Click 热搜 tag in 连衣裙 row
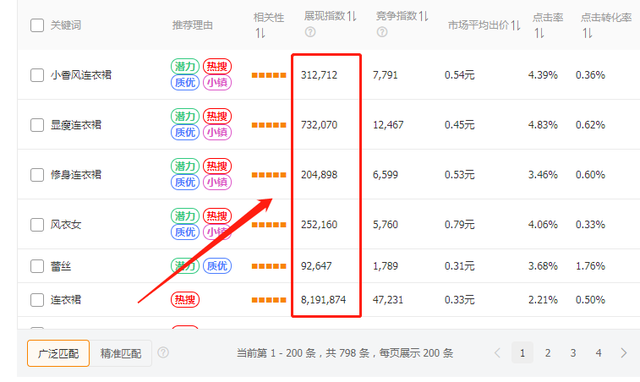 [185, 300]
